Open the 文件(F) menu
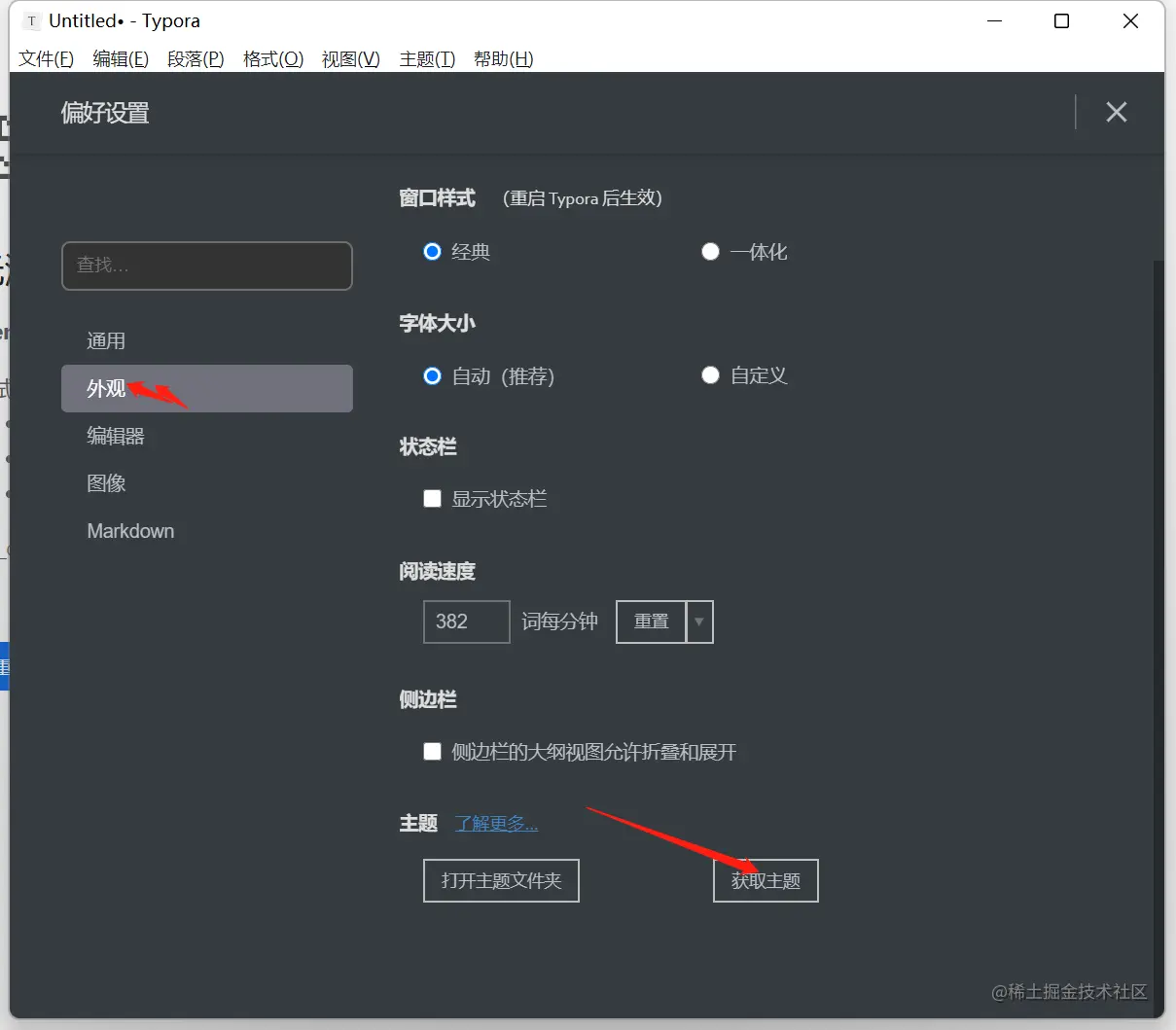The height and width of the screenshot is (1030, 1176). pyautogui.click(x=46, y=59)
